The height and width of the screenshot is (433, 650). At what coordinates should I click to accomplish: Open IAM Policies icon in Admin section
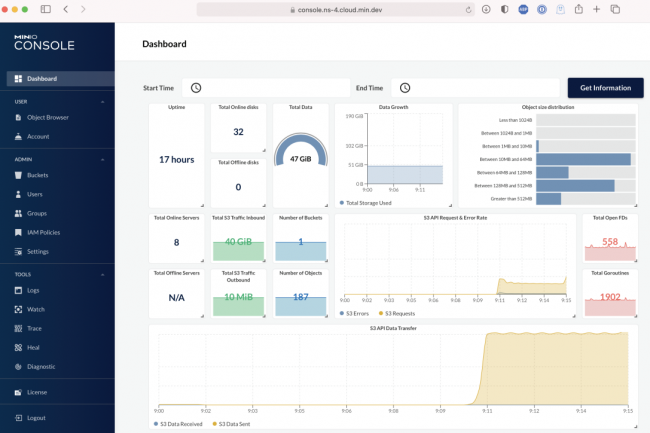pyautogui.click(x=17, y=232)
